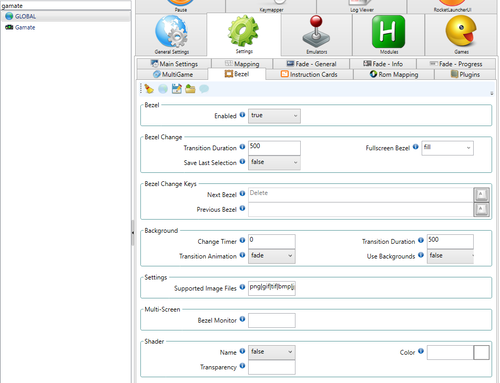Expand the Save Last Selection dropdown
Screen dimensions: 500x383
(x=274, y=162)
